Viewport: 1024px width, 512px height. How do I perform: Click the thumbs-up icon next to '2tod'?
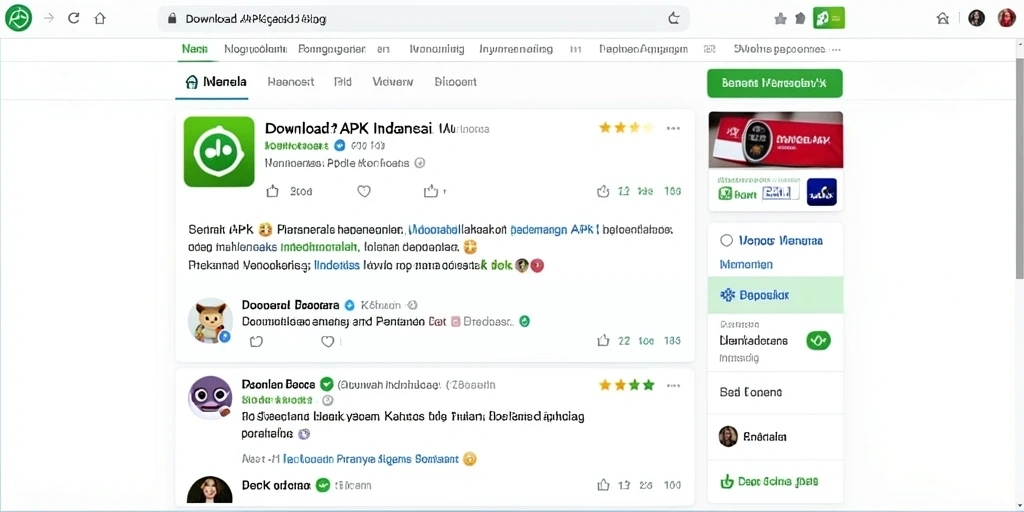coord(272,191)
